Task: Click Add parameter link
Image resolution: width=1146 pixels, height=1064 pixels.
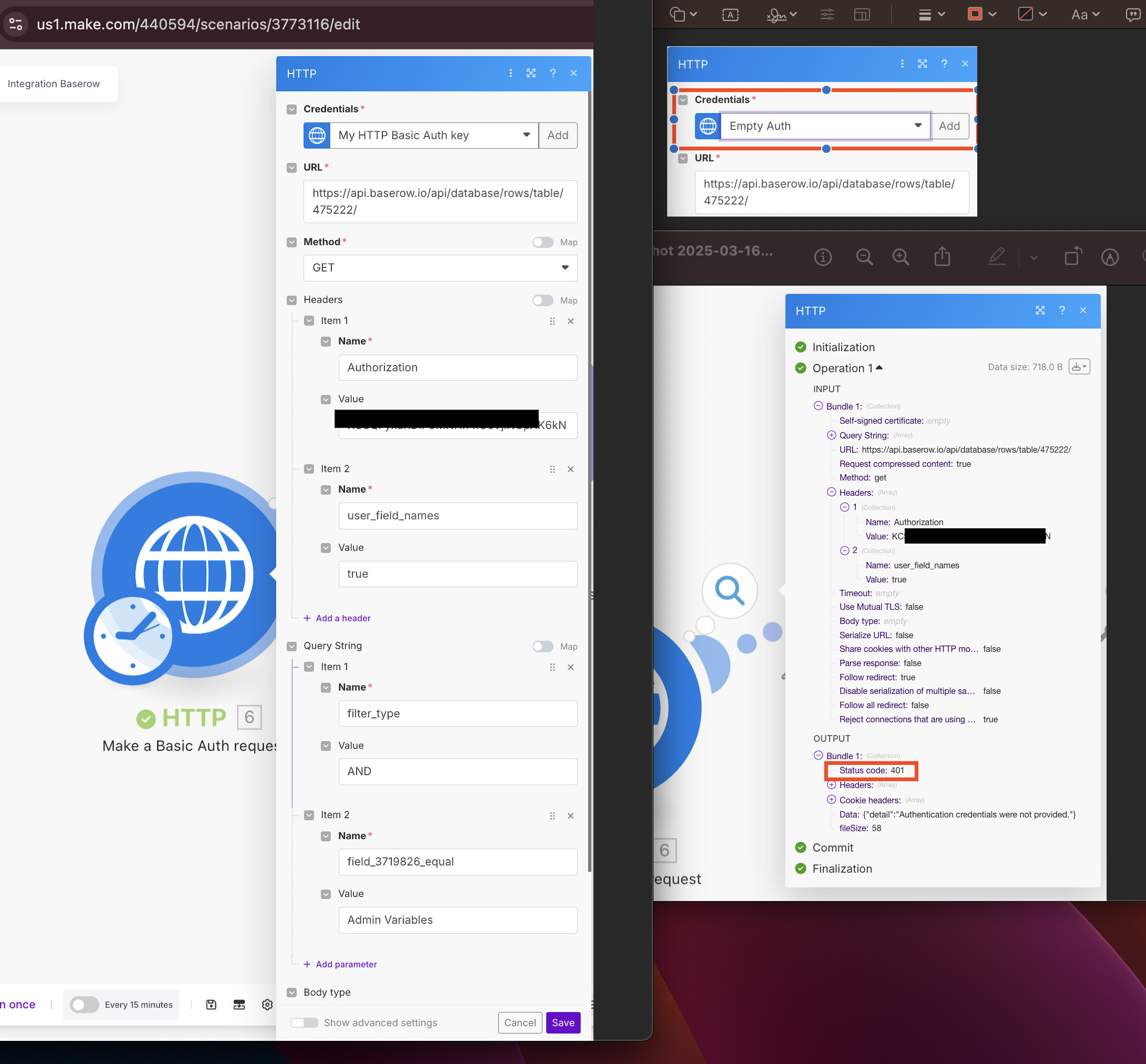Action: tap(340, 965)
